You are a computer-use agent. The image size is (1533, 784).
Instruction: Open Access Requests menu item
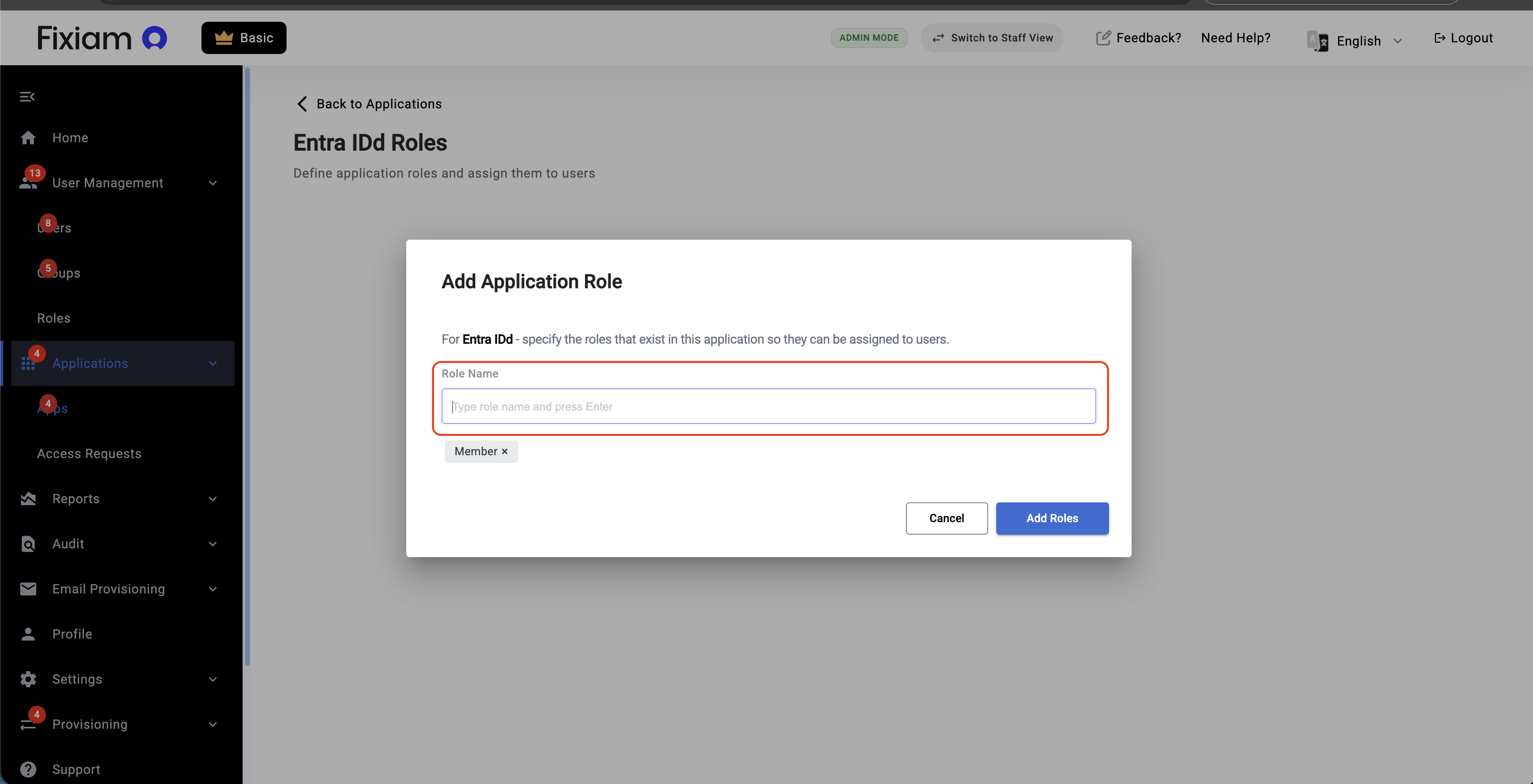(89, 454)
